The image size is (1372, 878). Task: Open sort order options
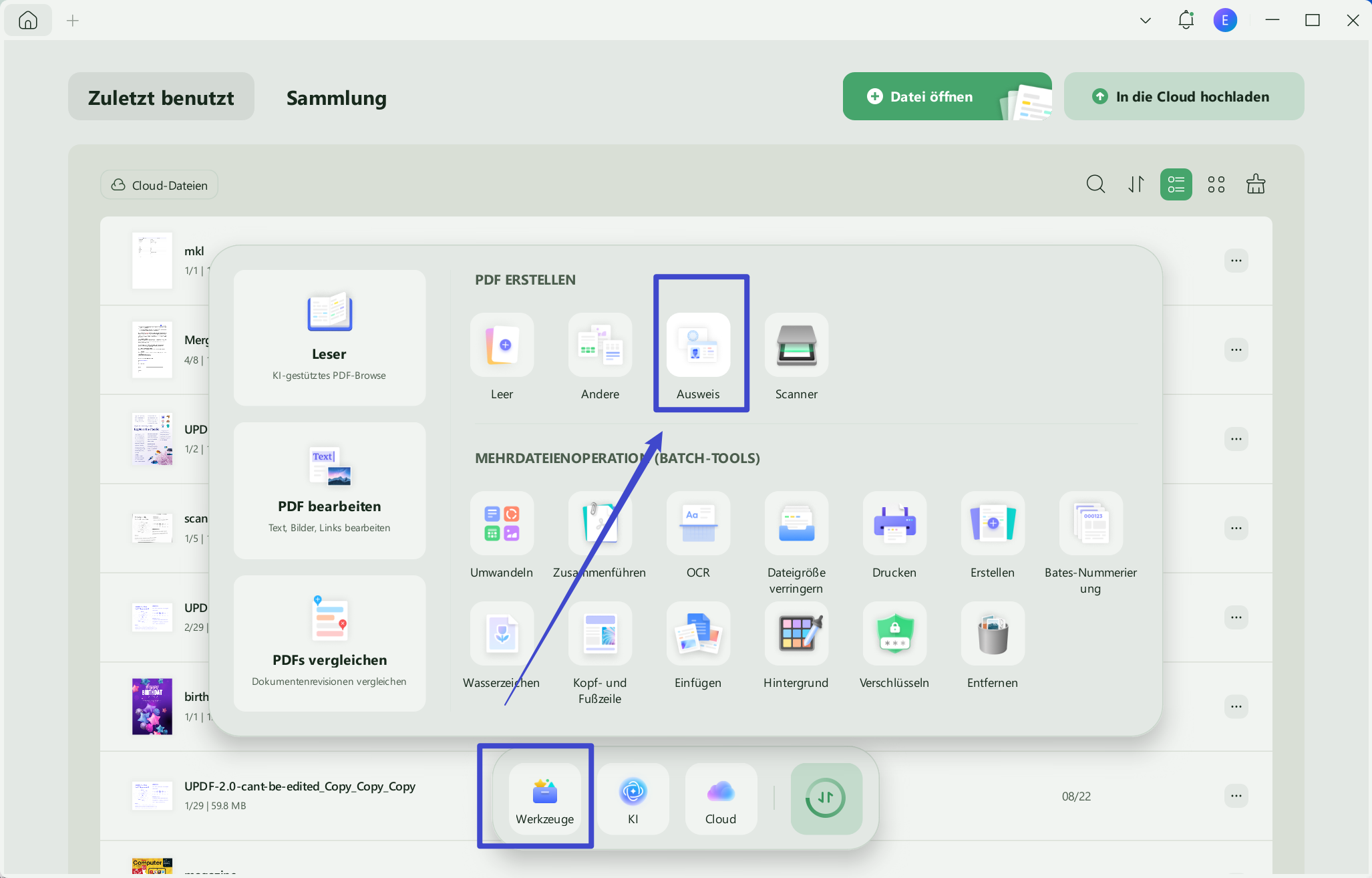[1136, 184]
